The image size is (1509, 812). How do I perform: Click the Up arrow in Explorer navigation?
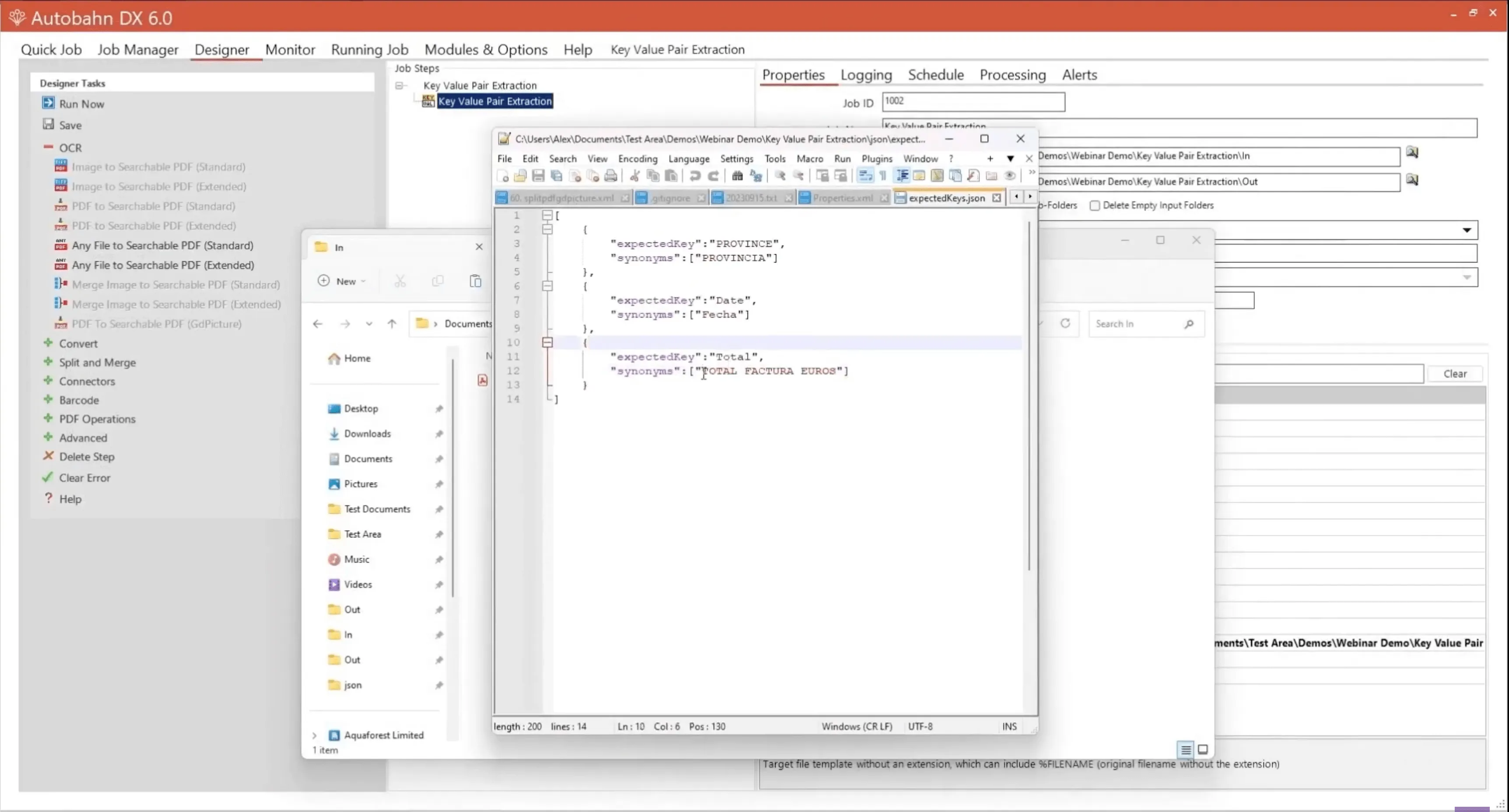click(x=392, y=324)
